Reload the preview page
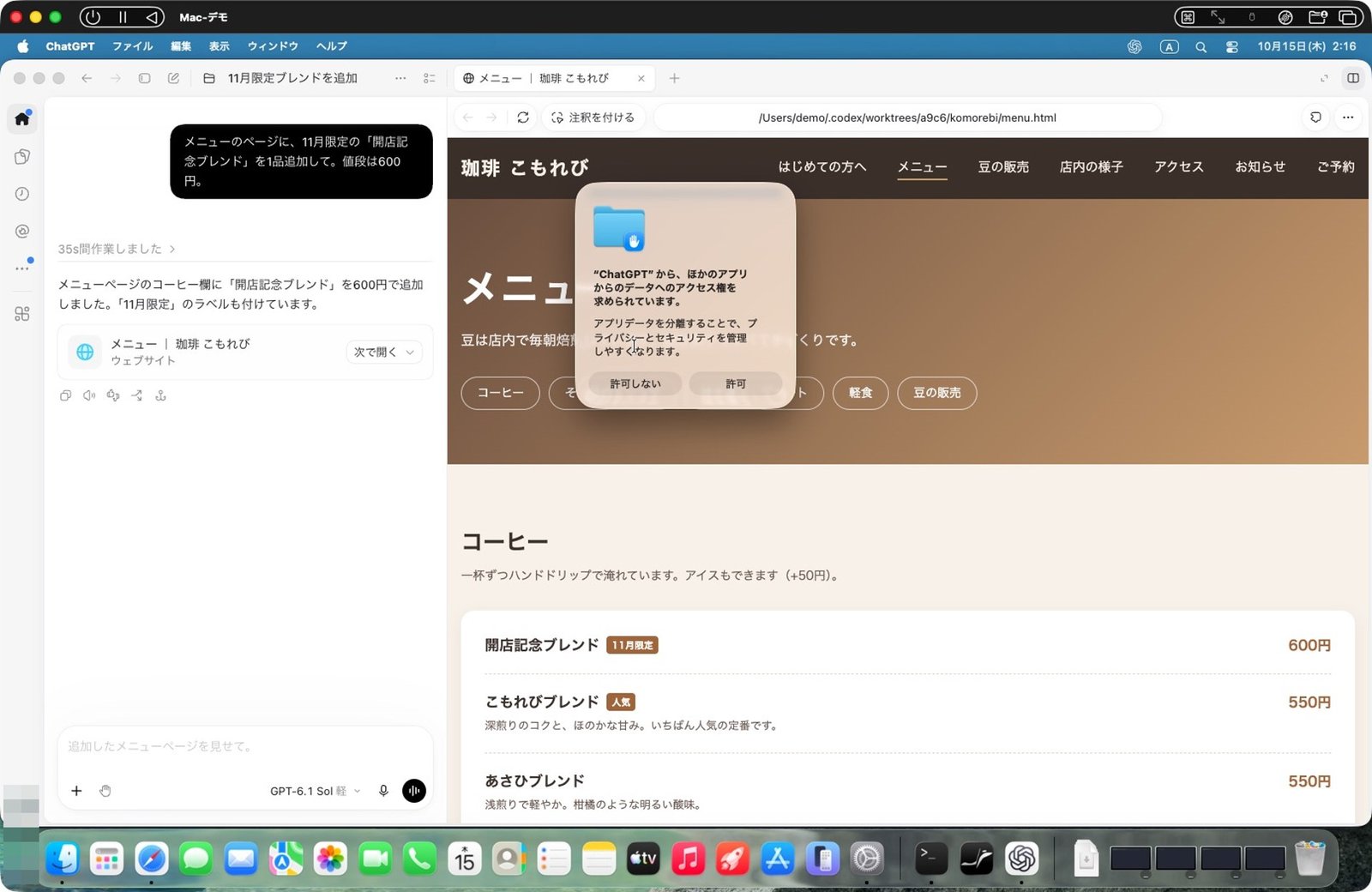This screenshot has height=892, width=1372. coord(523,118)
